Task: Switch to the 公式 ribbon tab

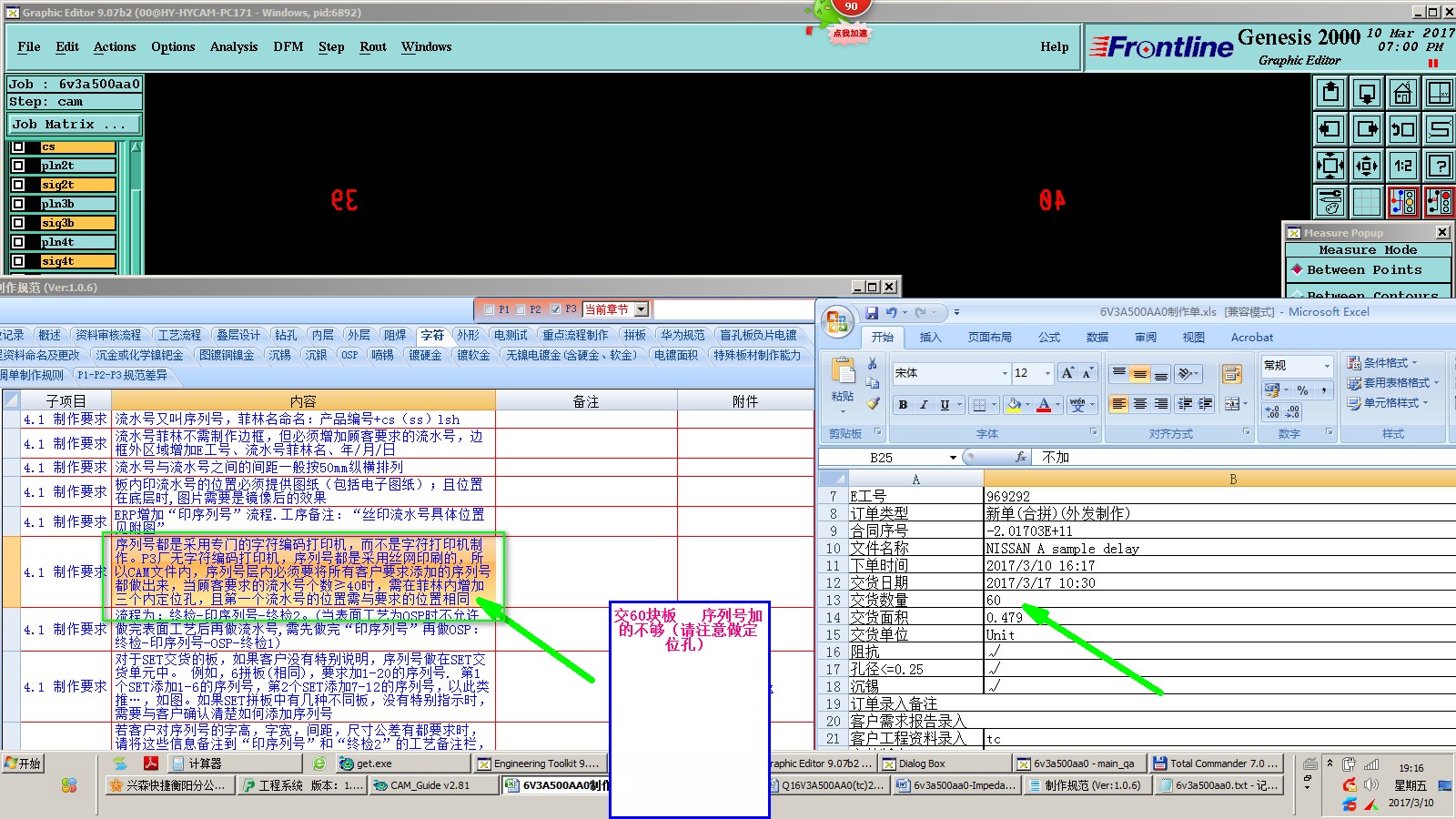Action: 1049,337
